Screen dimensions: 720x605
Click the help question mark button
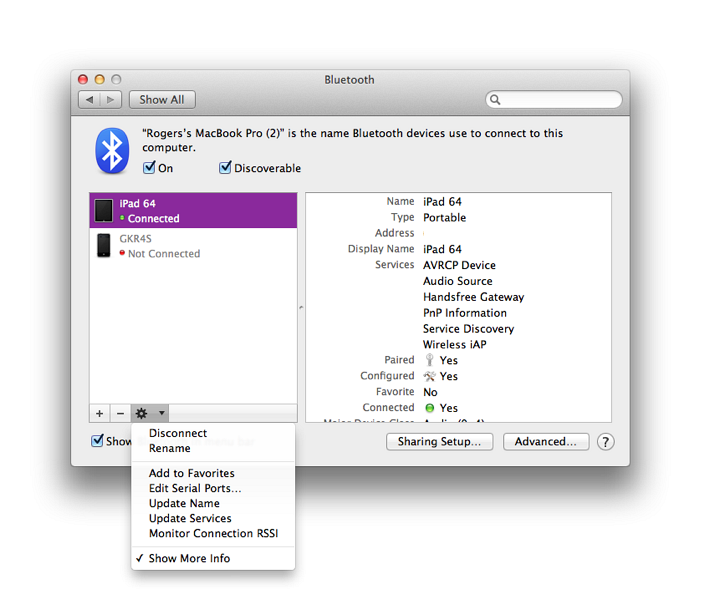click(x=606, y=442)
